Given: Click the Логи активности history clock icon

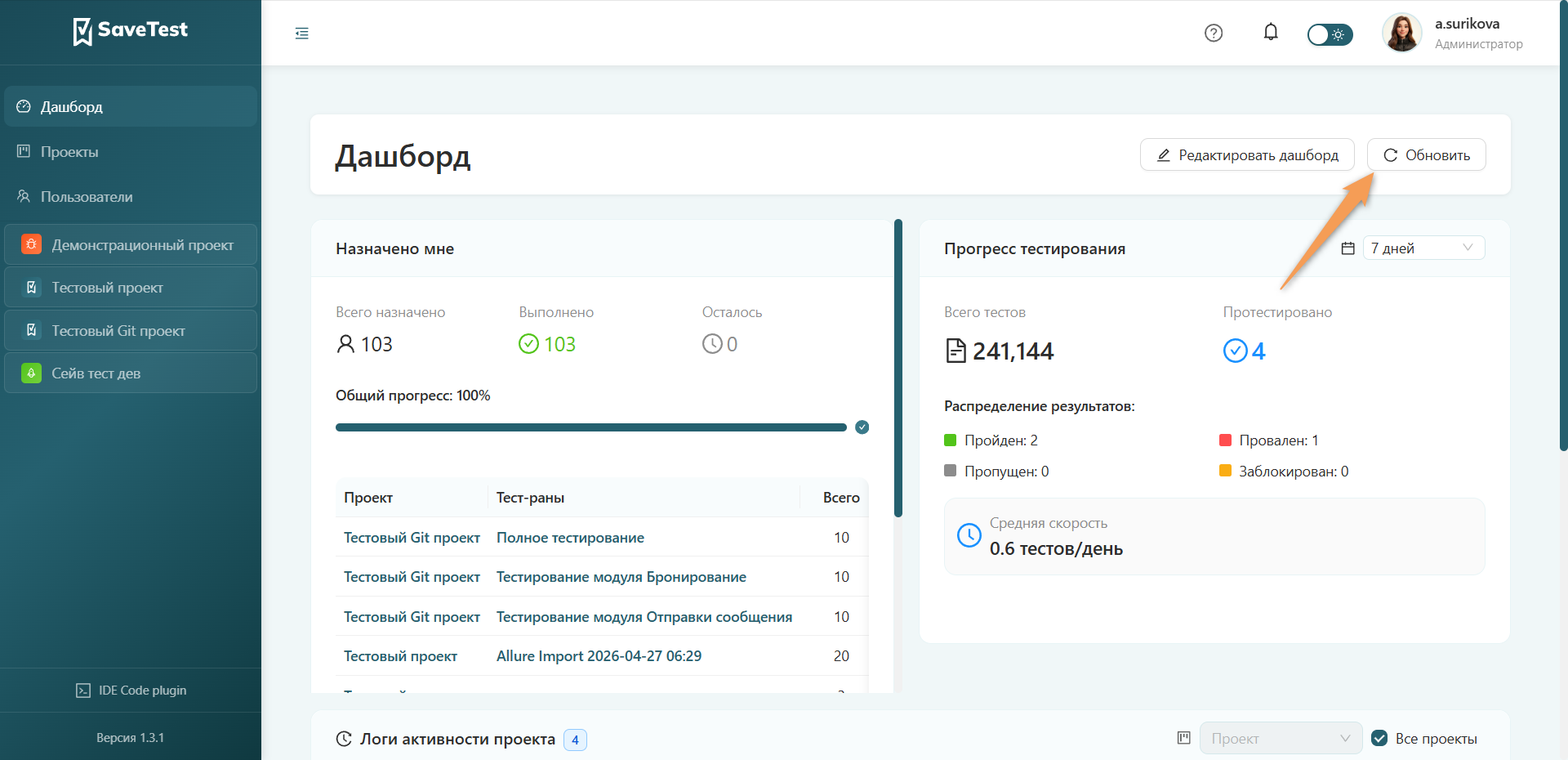Looking at the screenshot, I should [344, 739].
